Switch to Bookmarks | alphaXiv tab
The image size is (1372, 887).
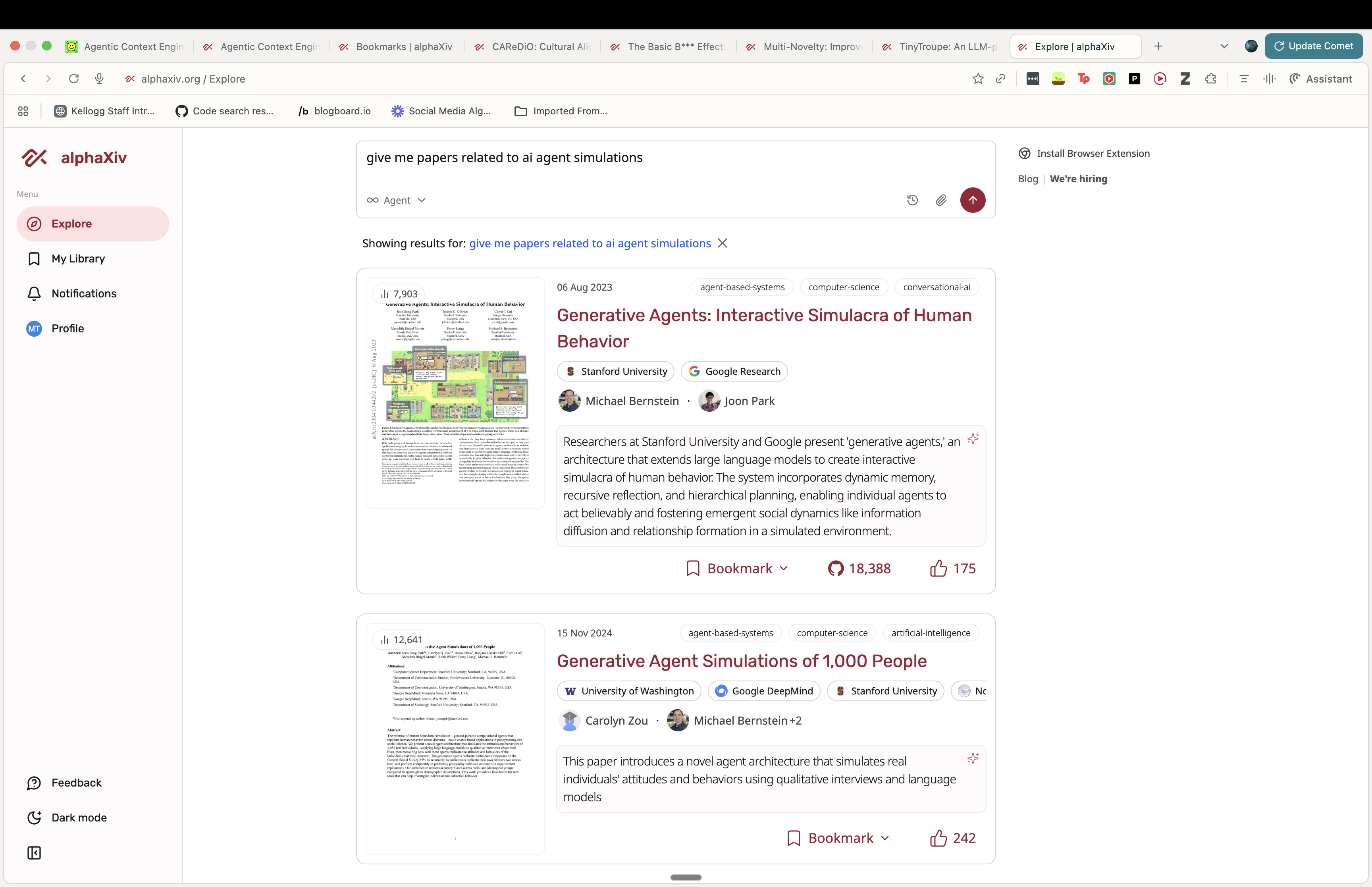pyautogui.click(x=403, y=47)
